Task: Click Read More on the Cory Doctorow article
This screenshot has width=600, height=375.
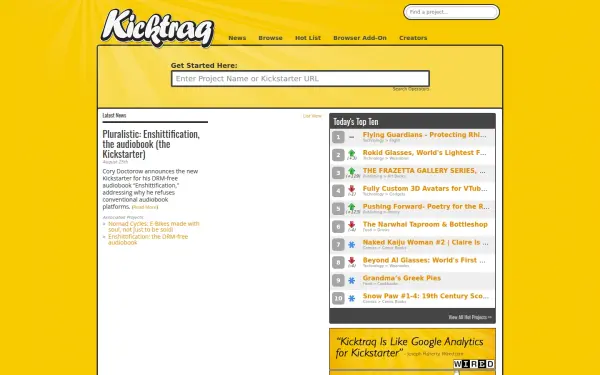Action: (x=145, y=207)
